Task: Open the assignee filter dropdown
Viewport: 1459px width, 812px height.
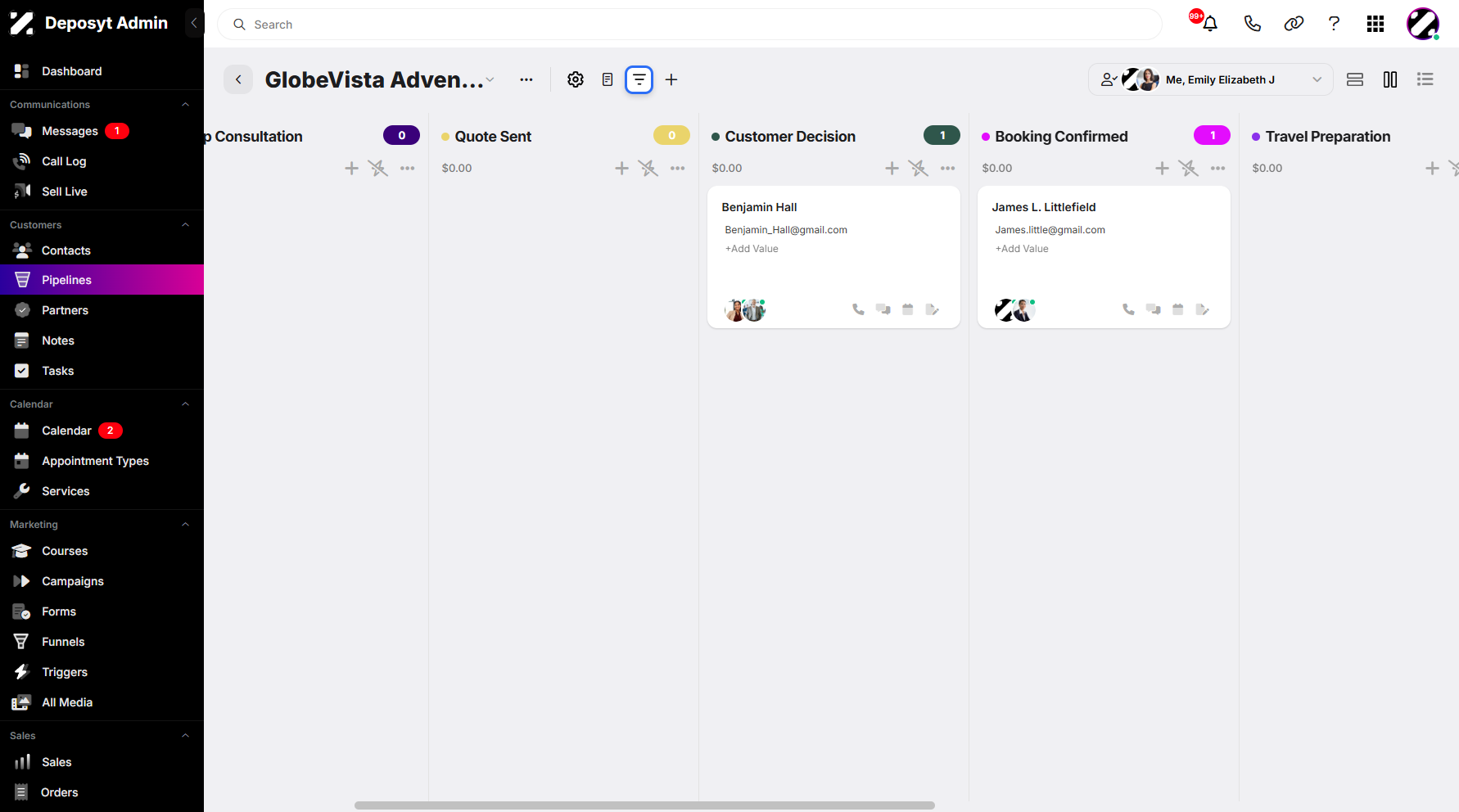Action: click(1210, 79)
